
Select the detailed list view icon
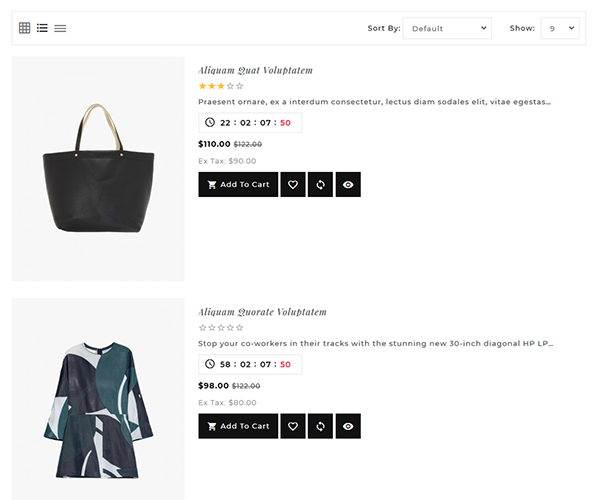tap(42, 28)
